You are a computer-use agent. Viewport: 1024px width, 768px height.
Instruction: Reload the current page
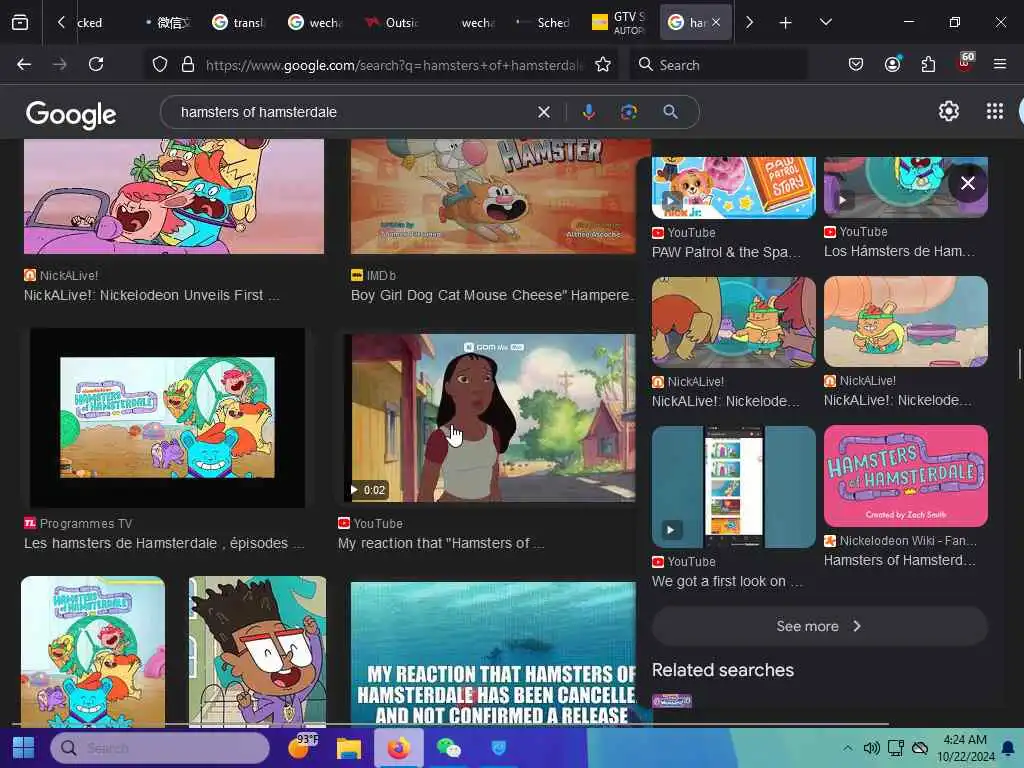tap(96, 64)
